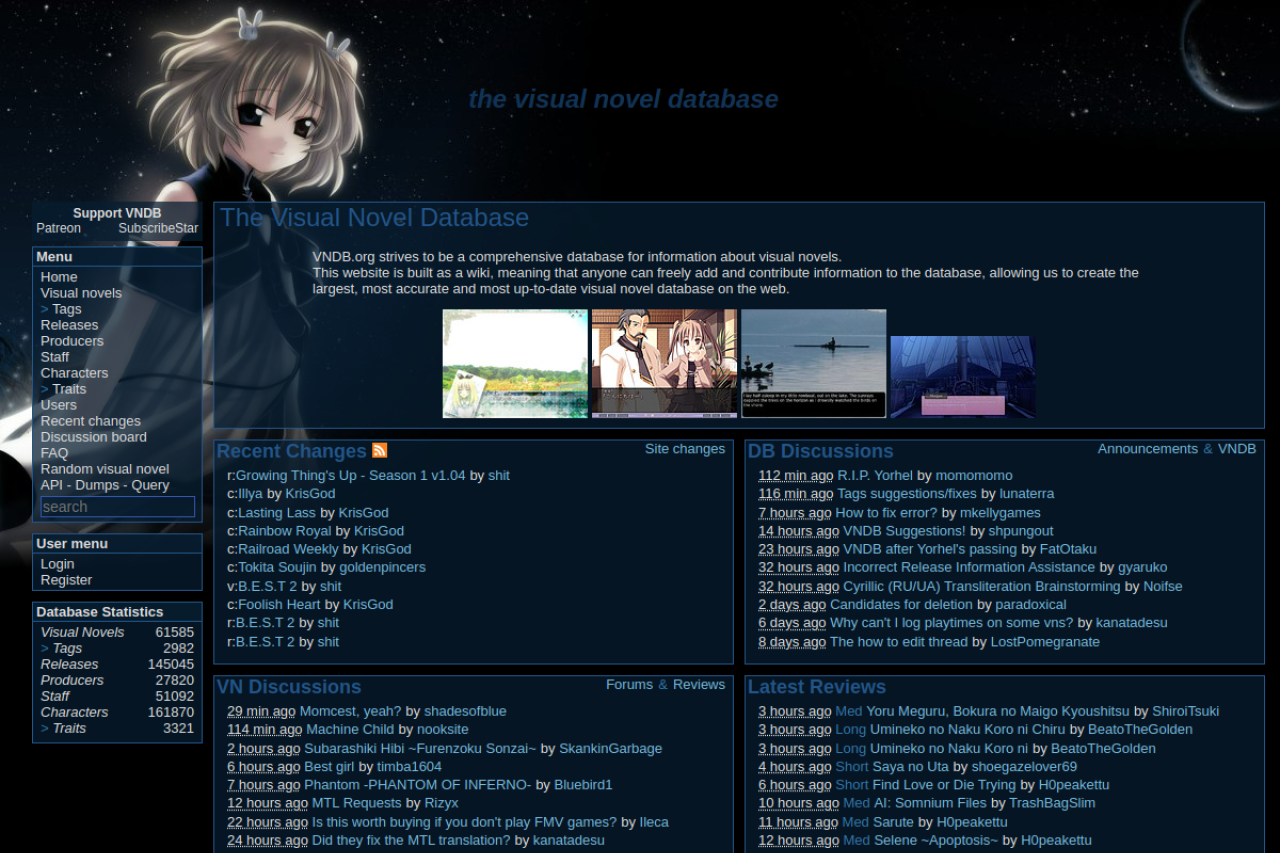This screenshot has height=853, width=1280.
Task: Open Subarashiki Hibi ~Furenzoku Sonzai~ discussion
Action: click(420, 748)
